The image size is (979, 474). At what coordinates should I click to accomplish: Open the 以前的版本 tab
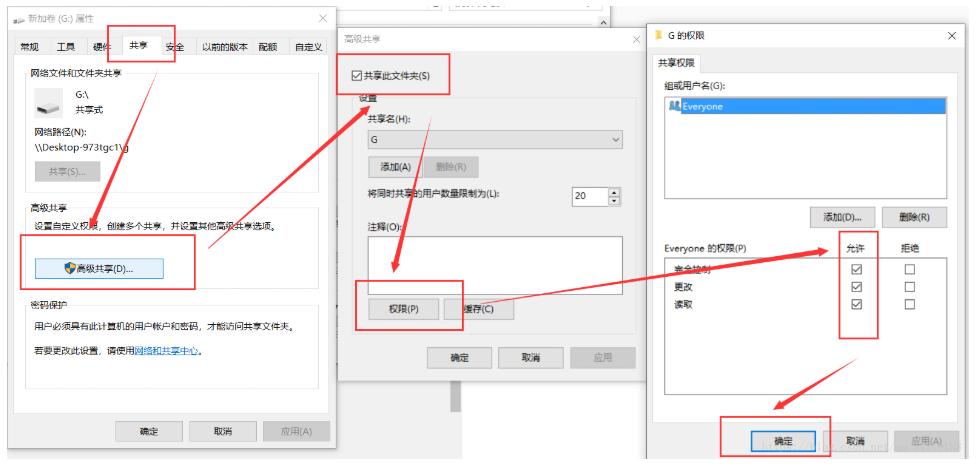pos(225,47)
